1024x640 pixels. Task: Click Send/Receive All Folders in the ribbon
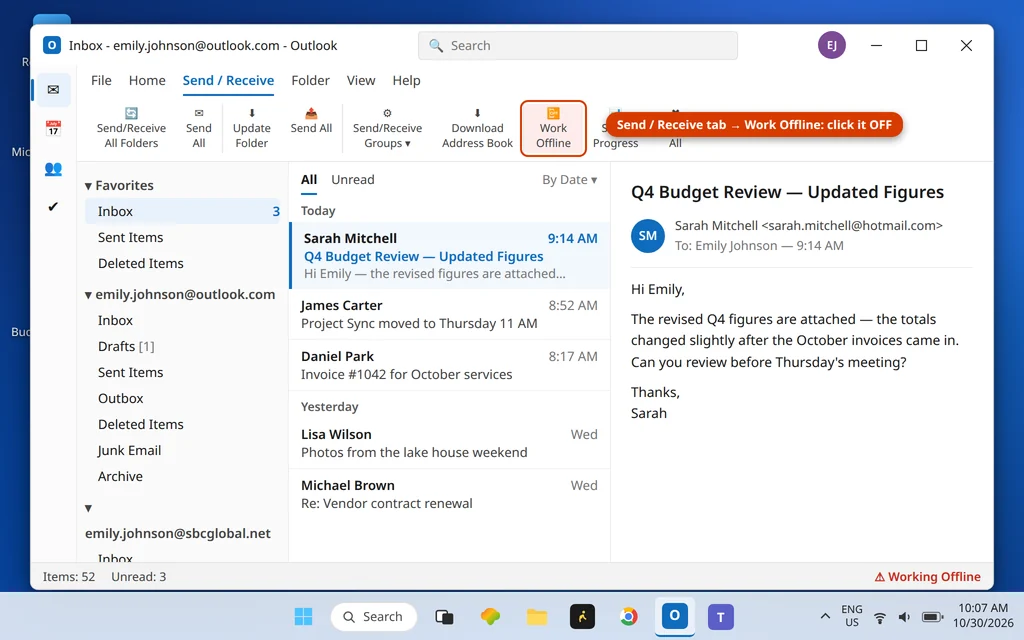pyautogui.click(x=131, y=128)
